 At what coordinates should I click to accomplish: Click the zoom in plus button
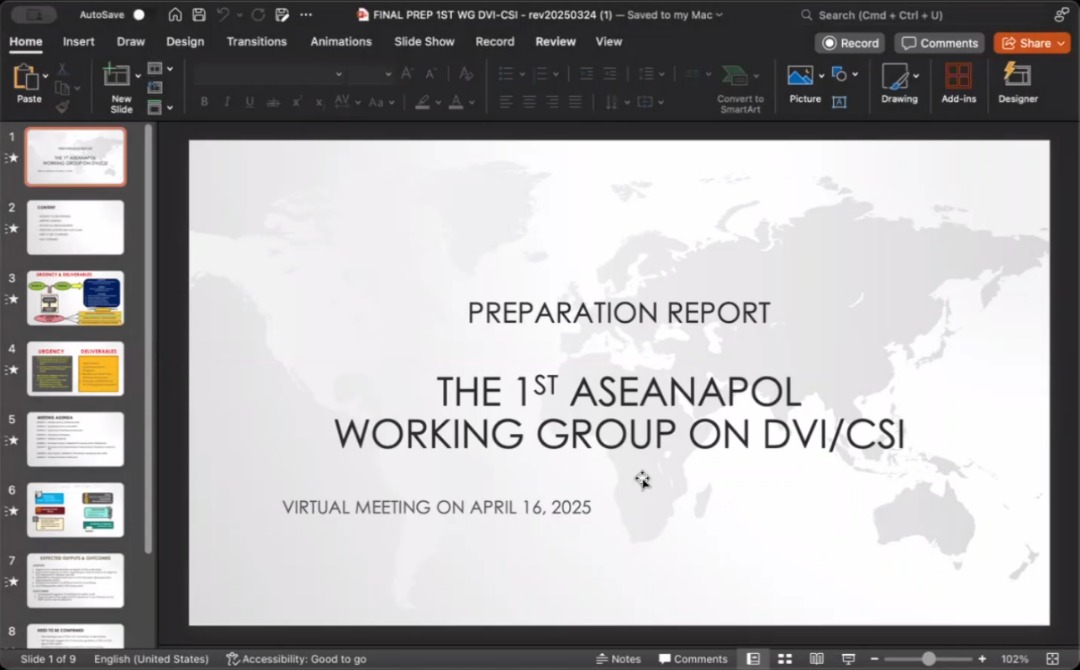[x=982, y=659]
